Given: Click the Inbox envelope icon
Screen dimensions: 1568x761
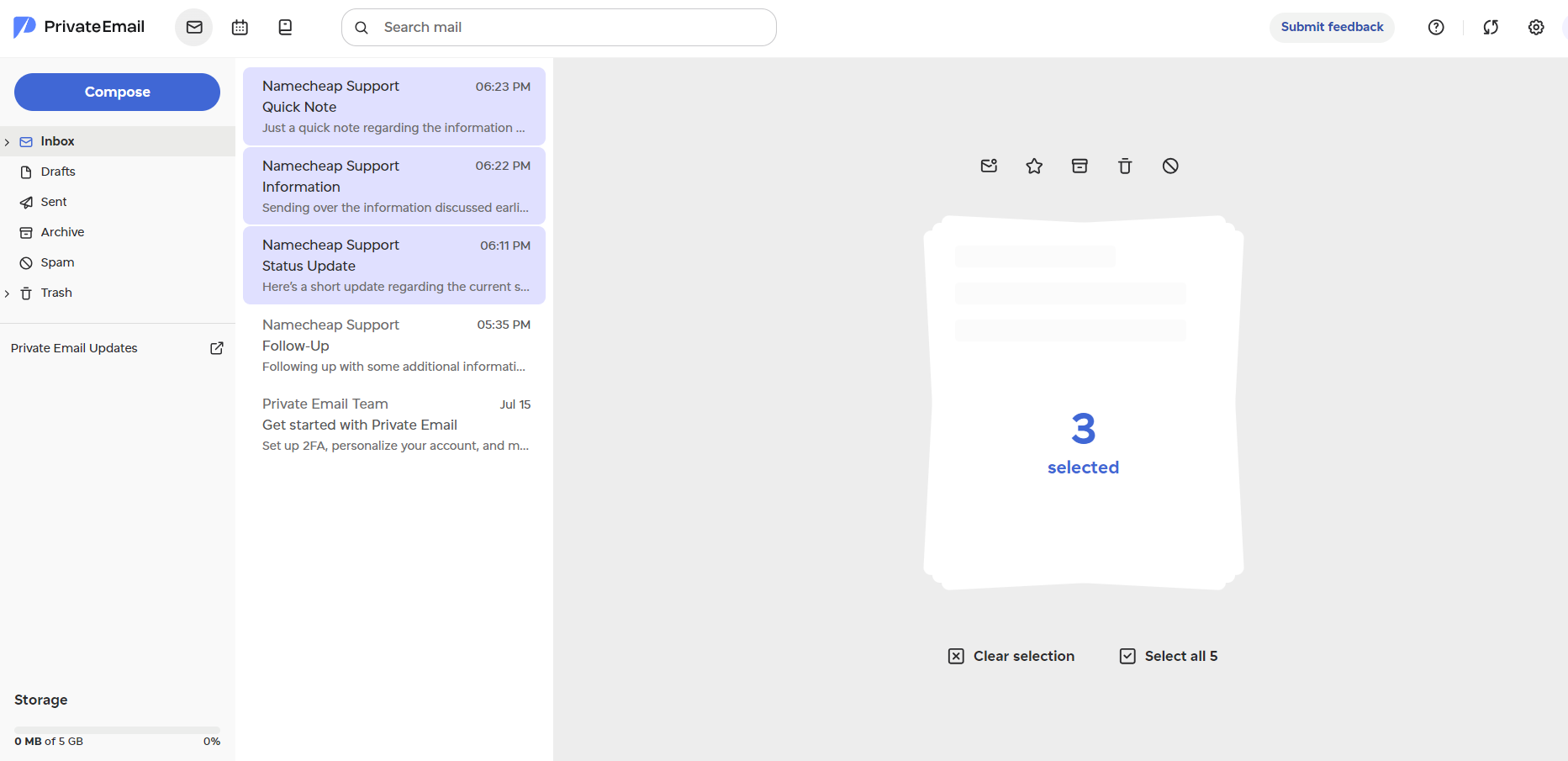Looking at the screenshot, I should tap(26, 141).
